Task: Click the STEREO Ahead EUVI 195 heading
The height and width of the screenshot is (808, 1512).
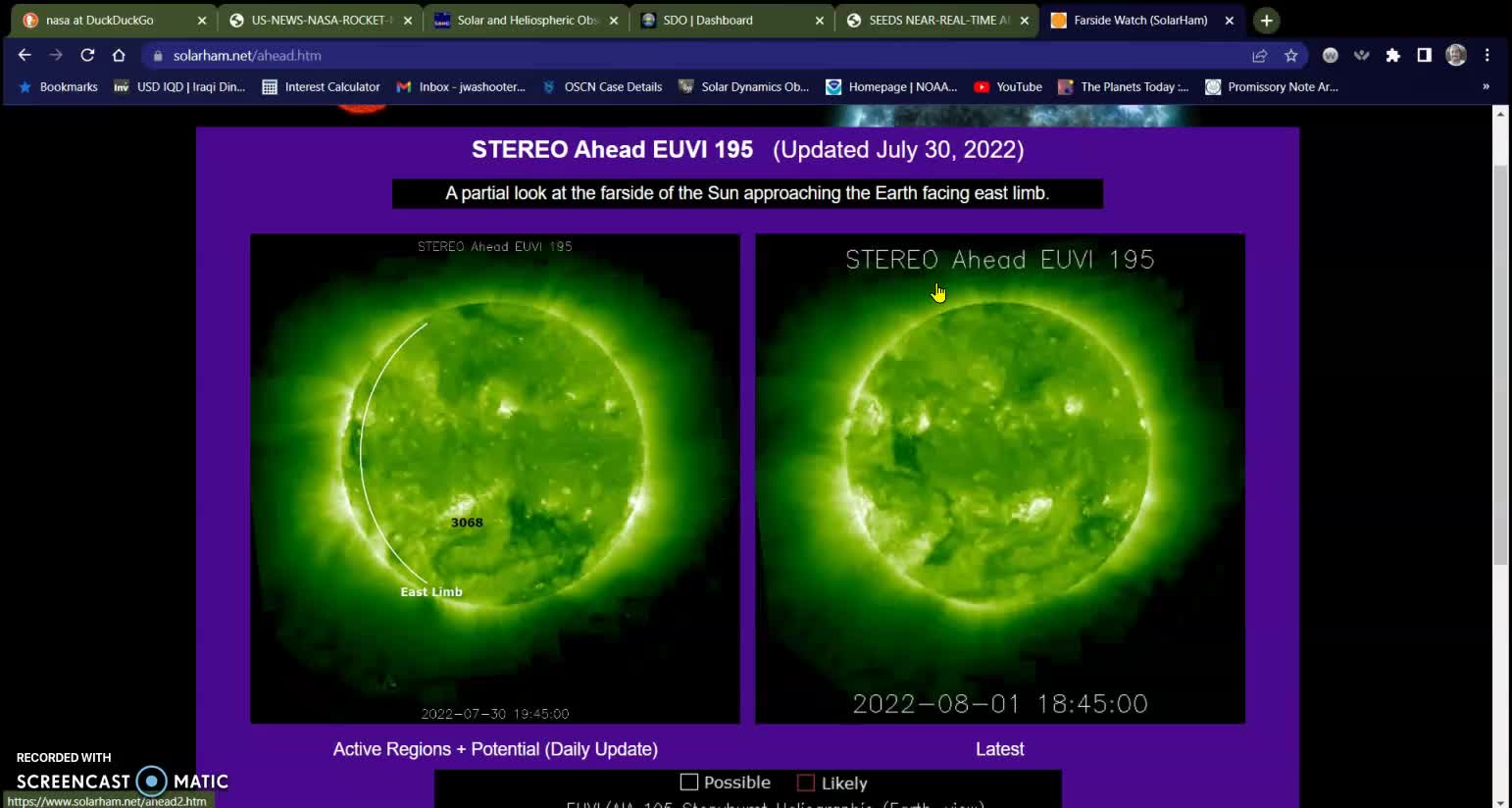Action: click(x=613, y=150)
